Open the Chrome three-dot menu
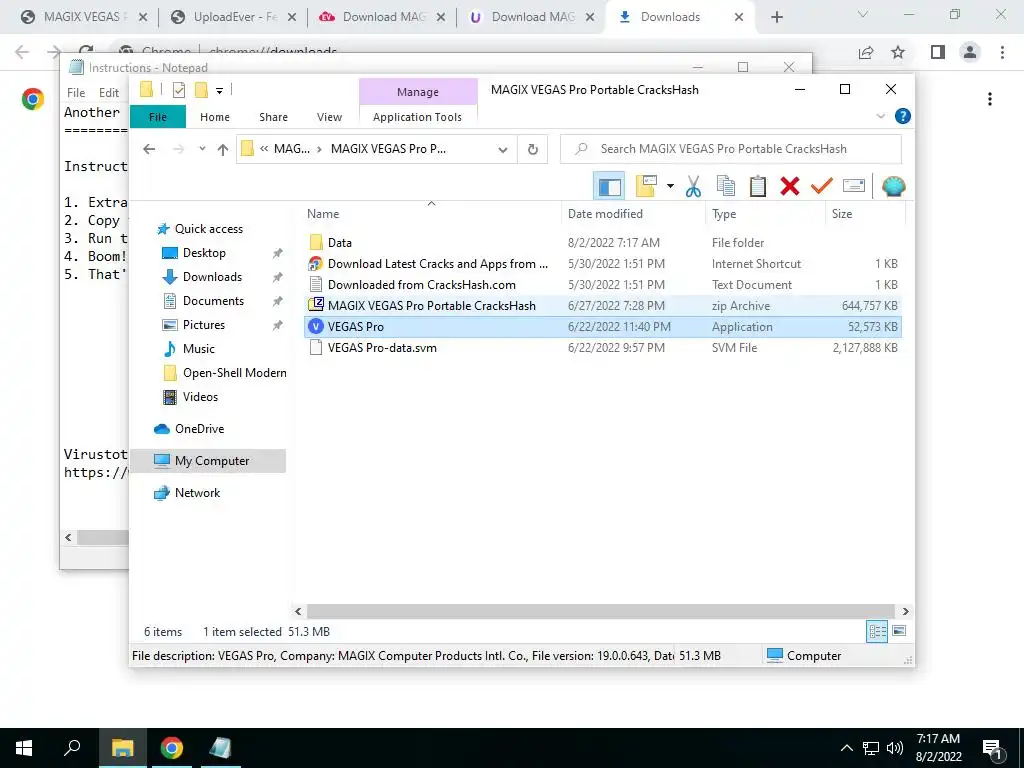This screenshot has width=1024, height=768. (1002, 52)
